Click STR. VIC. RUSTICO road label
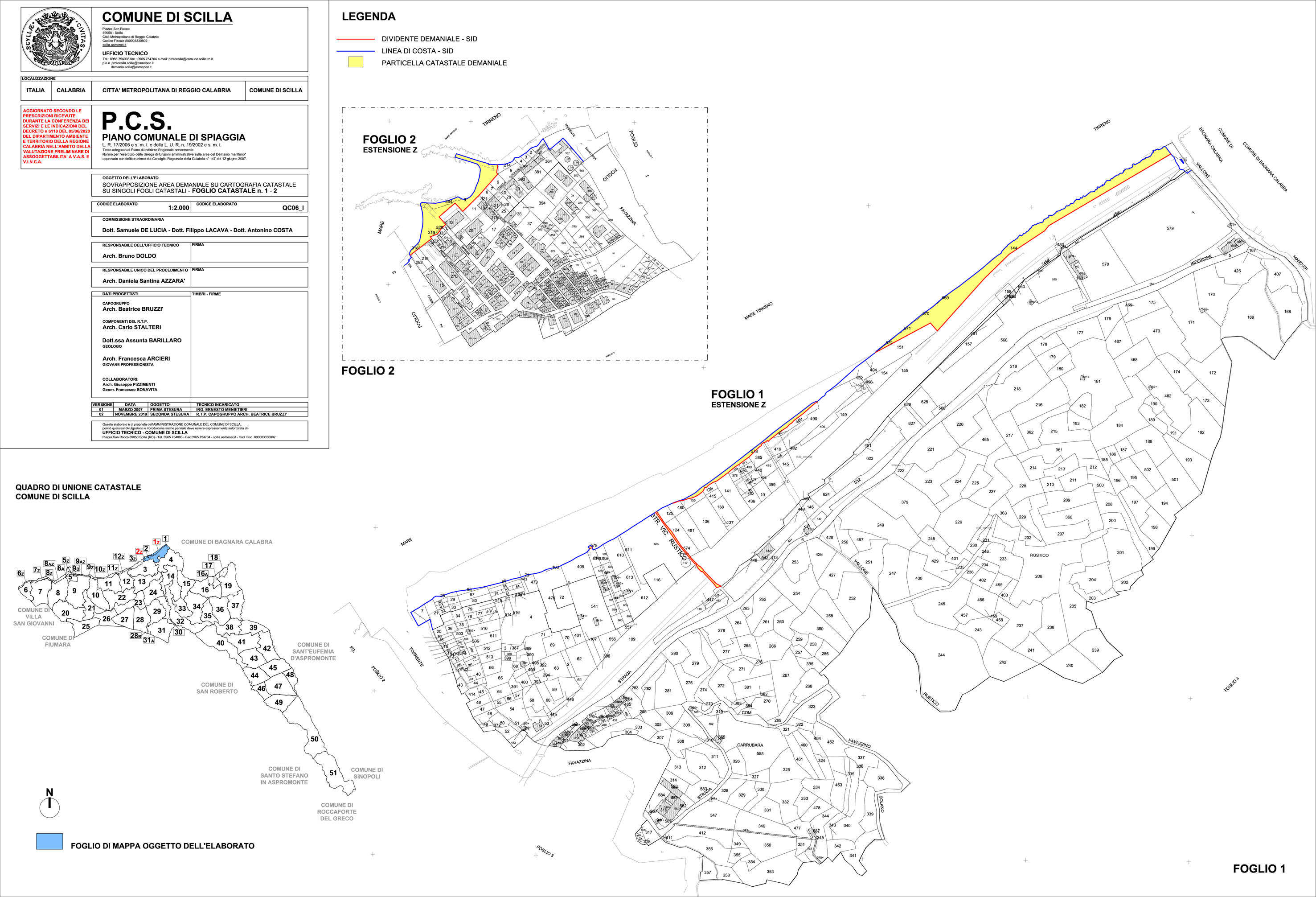The width and height of the screenshot is (1316, 897). pos(669,537)
